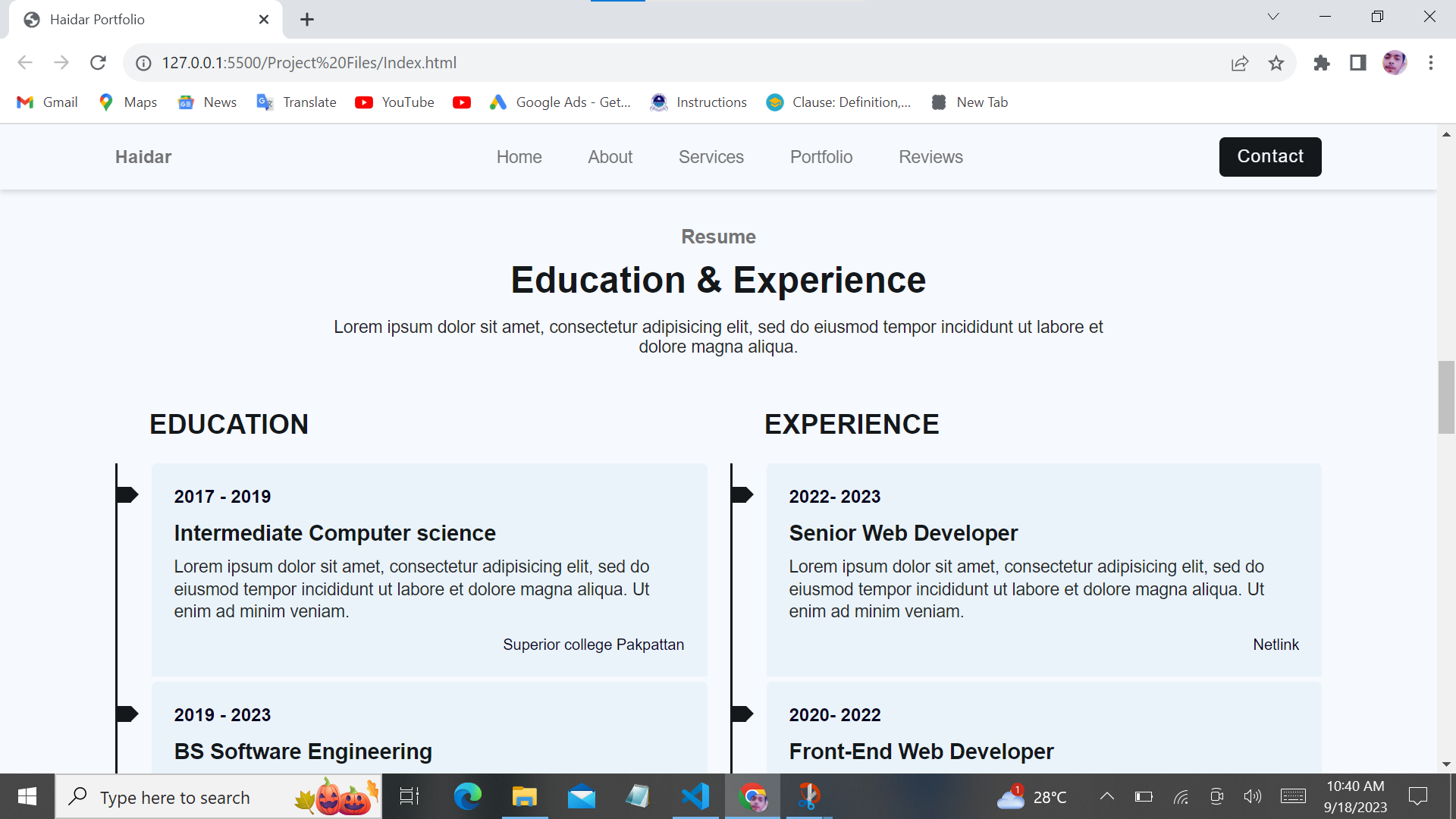This screenshot has height=819, width=1456.
Task: Expand the tab search dropdown chevron
Action: point(1273,17)
